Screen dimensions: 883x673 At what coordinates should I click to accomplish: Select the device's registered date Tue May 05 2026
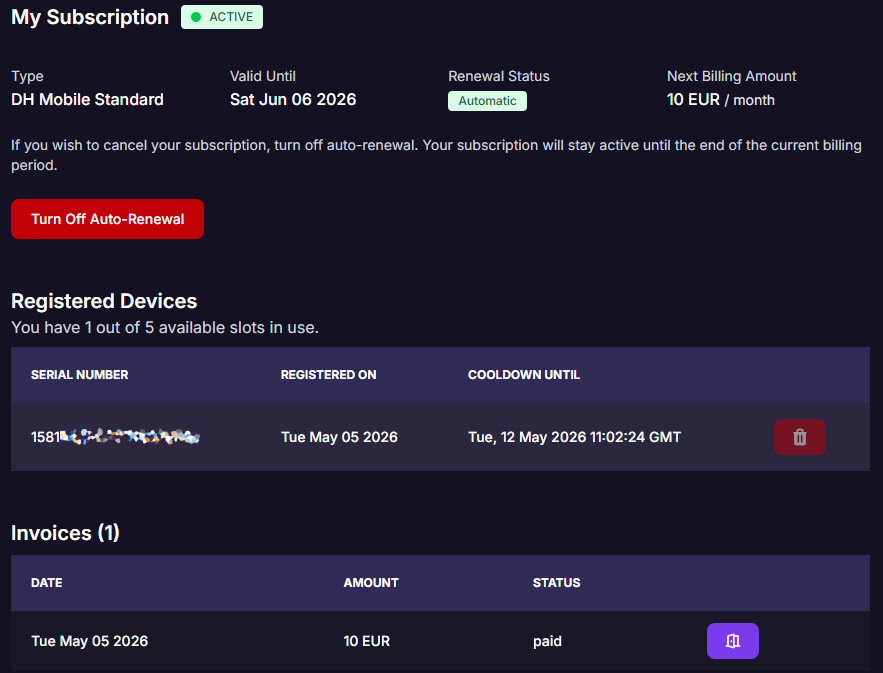tap(339, 437)
